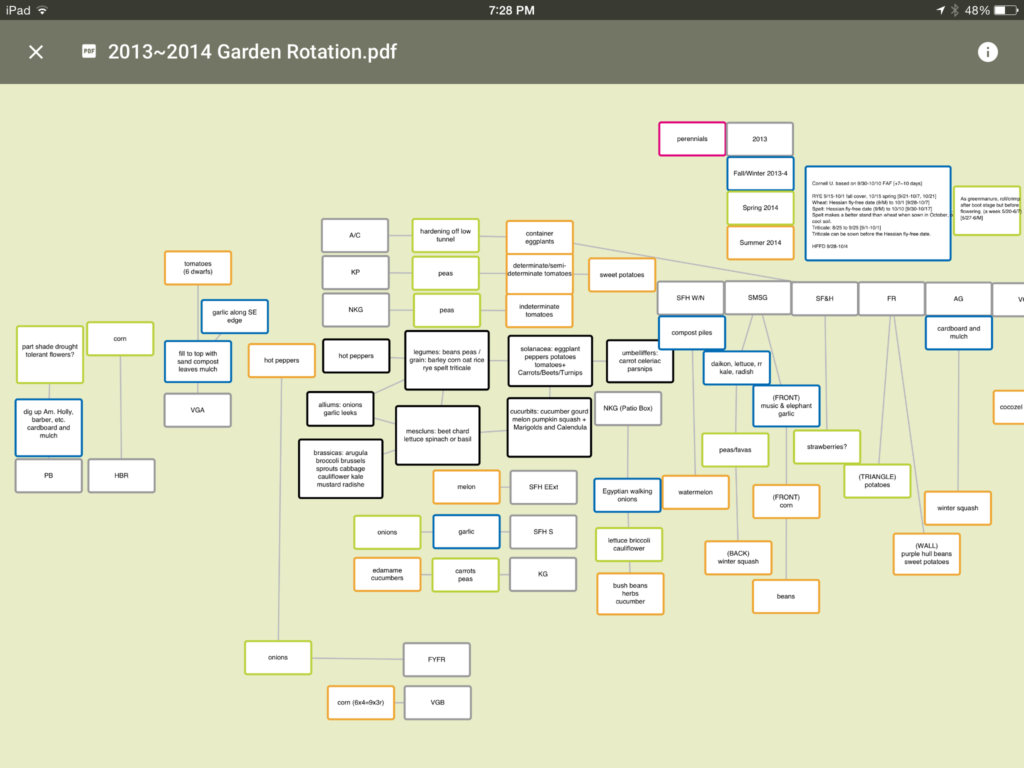Select the Fall/Winter 2013-4 legend box

760,174
